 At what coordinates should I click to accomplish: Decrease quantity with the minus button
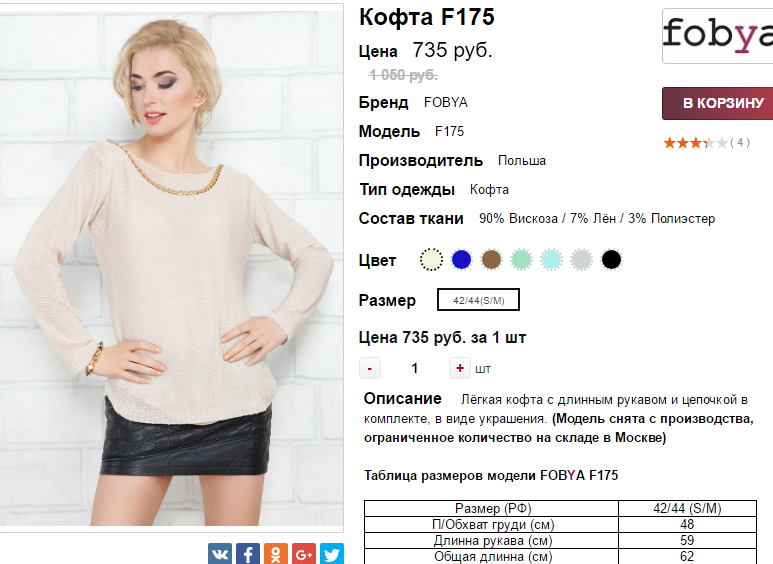[x=370, y=368]
